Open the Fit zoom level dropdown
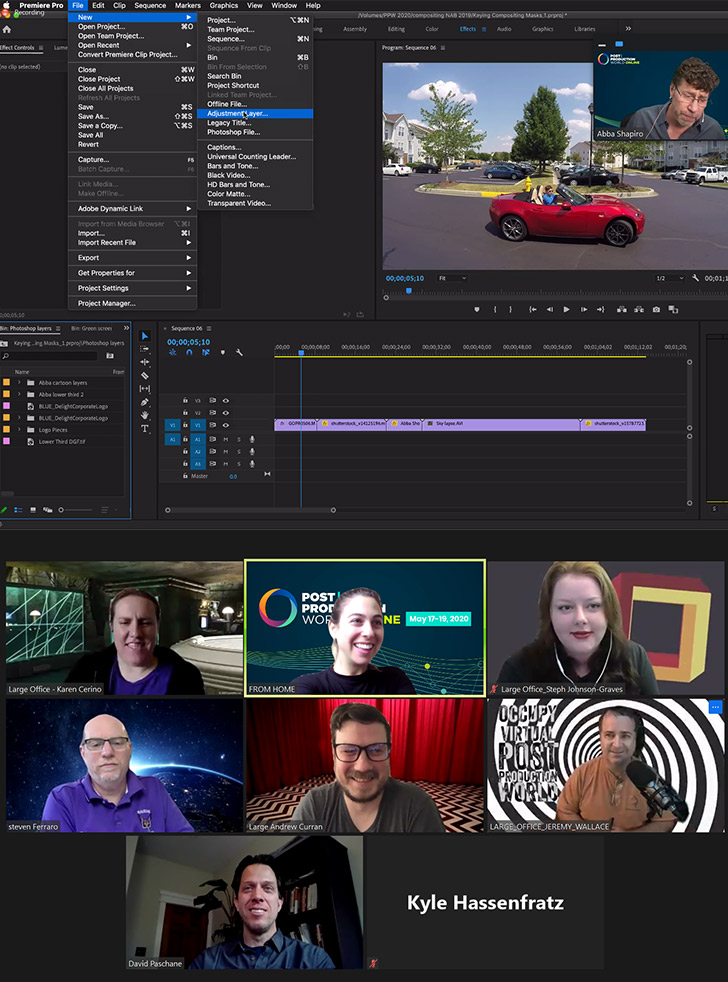Viewport: 728px width, 982px height. coord(452,278)
